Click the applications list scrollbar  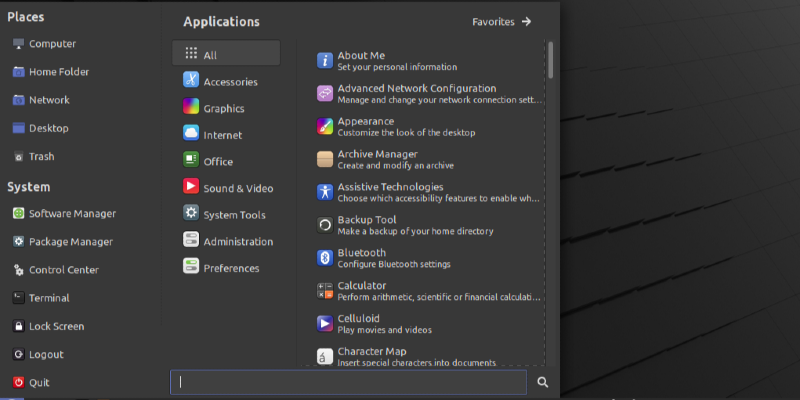[x=551, y=60]
